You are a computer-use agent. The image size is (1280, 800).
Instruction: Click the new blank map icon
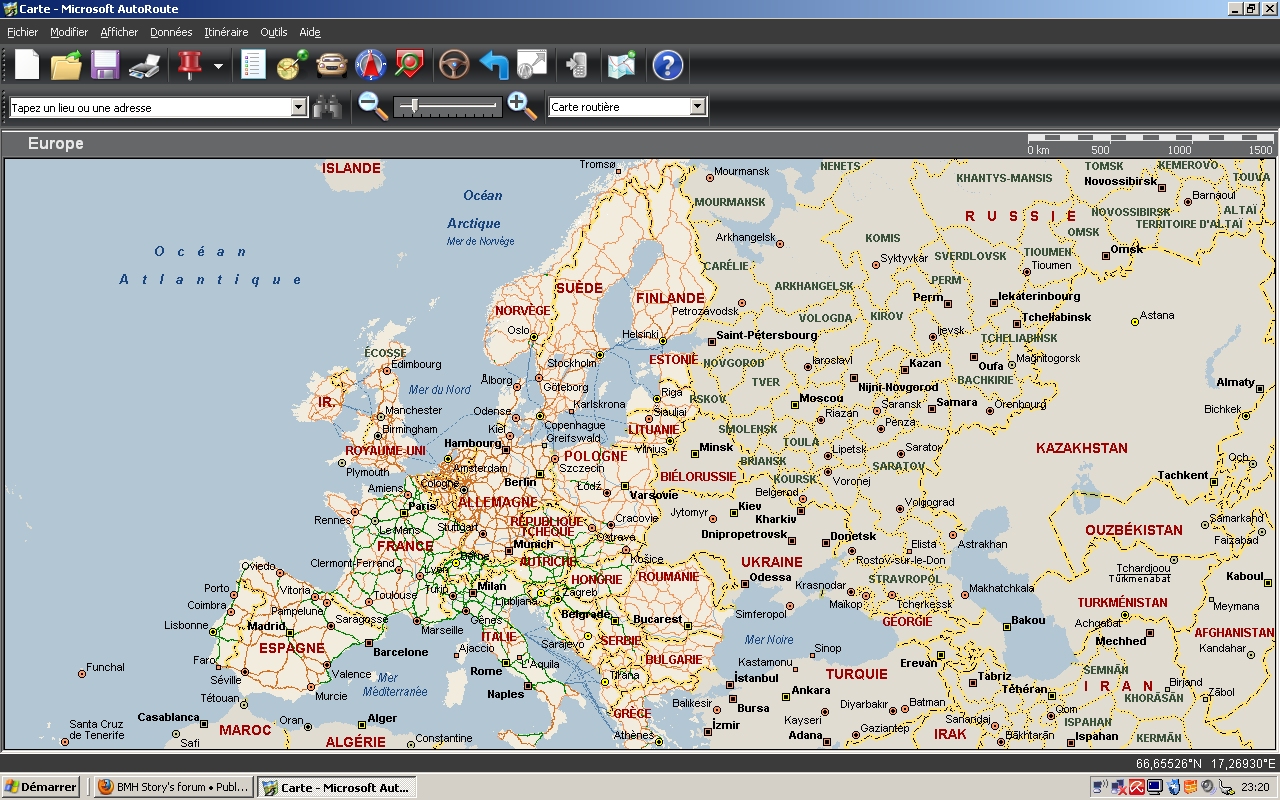coord(27,66)
